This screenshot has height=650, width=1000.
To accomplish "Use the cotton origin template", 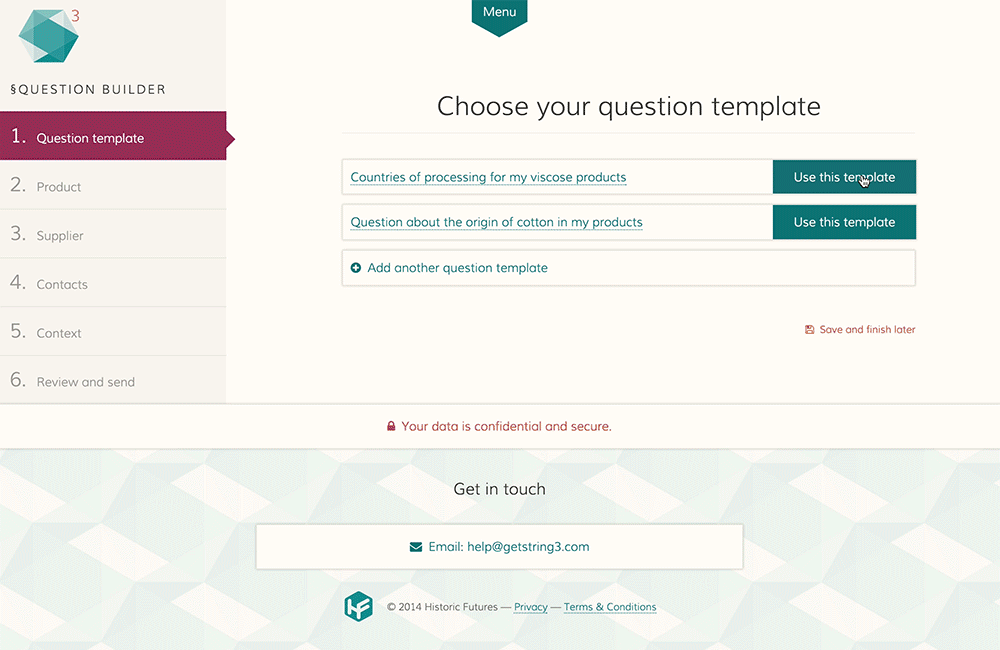I will (x=844, y=222).
